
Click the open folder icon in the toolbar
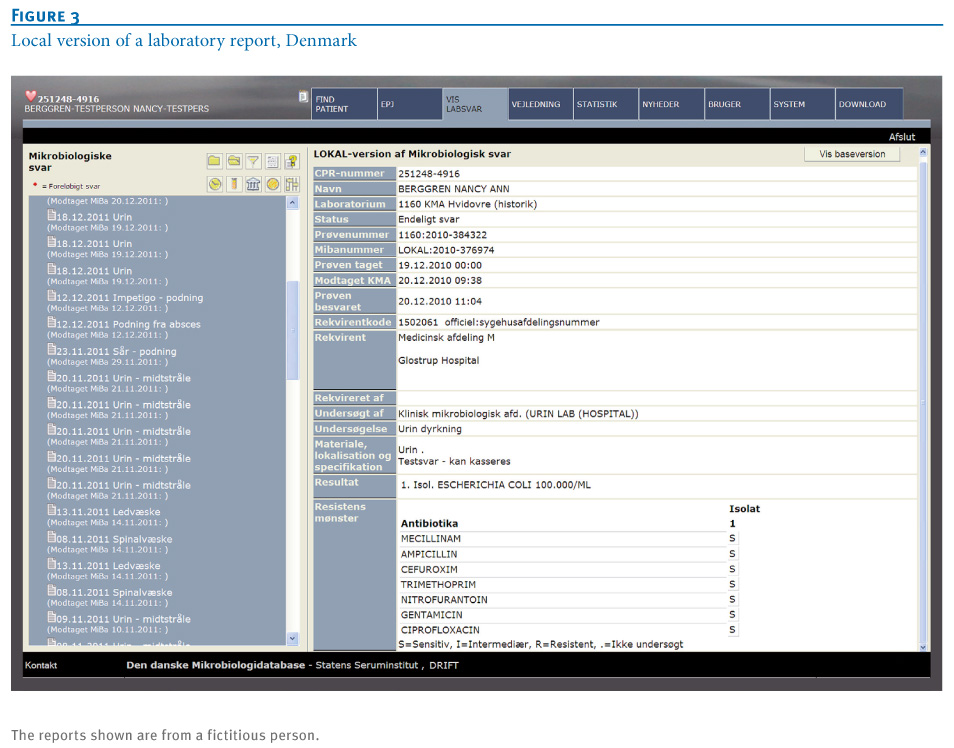(234, 161)
